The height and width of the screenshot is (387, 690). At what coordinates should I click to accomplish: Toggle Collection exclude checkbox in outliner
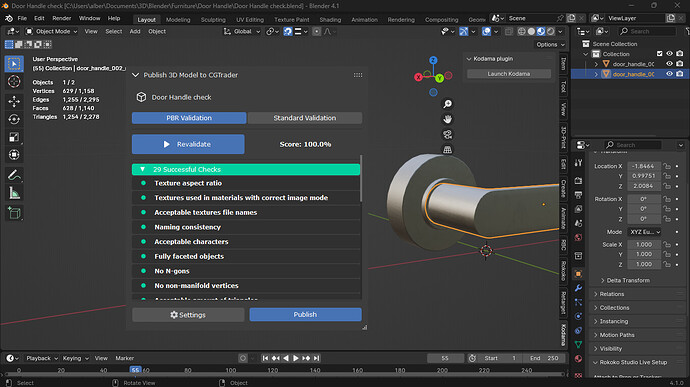click(659, 54)
